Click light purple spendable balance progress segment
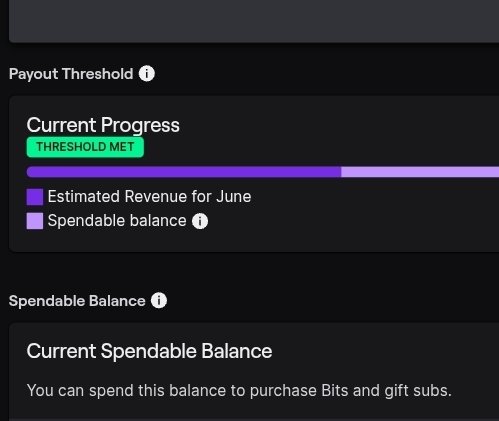Image resolution: width=499 pixels, height=421 pixels. click(420, 172)
